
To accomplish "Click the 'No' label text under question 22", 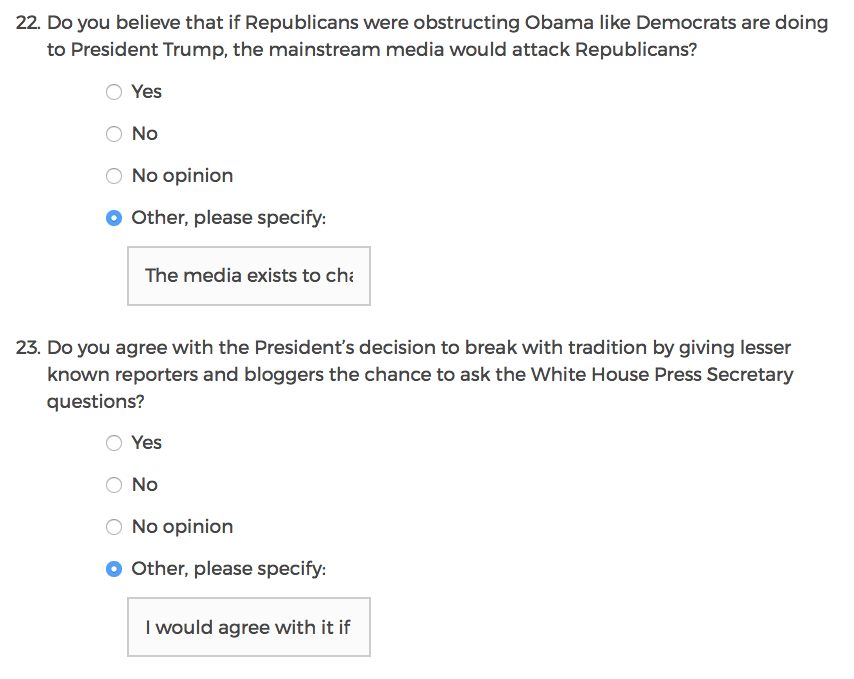I will (x=145, y=134).
